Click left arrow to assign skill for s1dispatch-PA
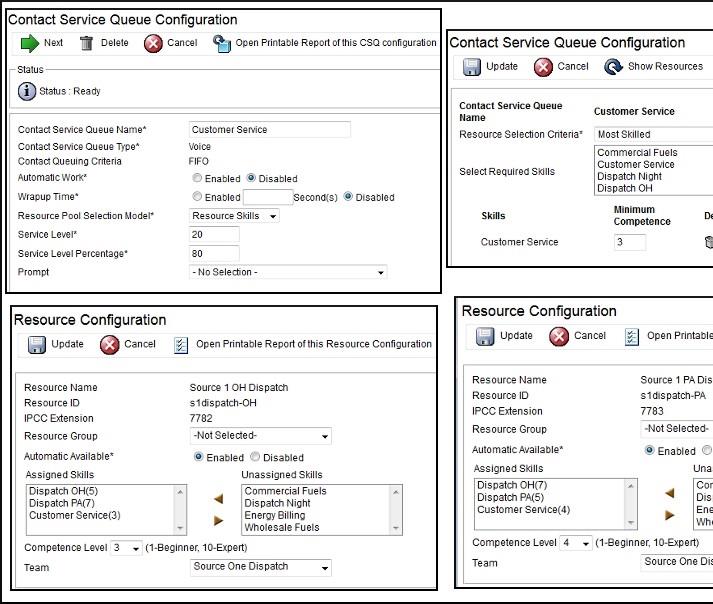 pyautogui.click(x=669, y=493)
